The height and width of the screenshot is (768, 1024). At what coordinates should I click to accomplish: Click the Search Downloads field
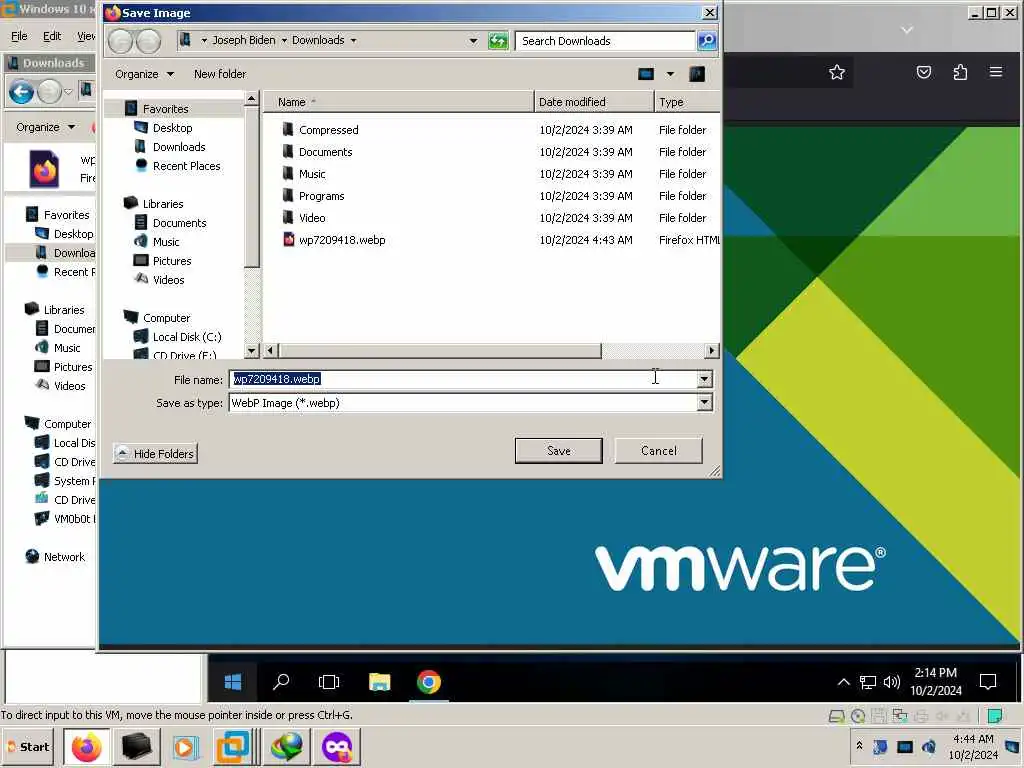pos(605,40)
